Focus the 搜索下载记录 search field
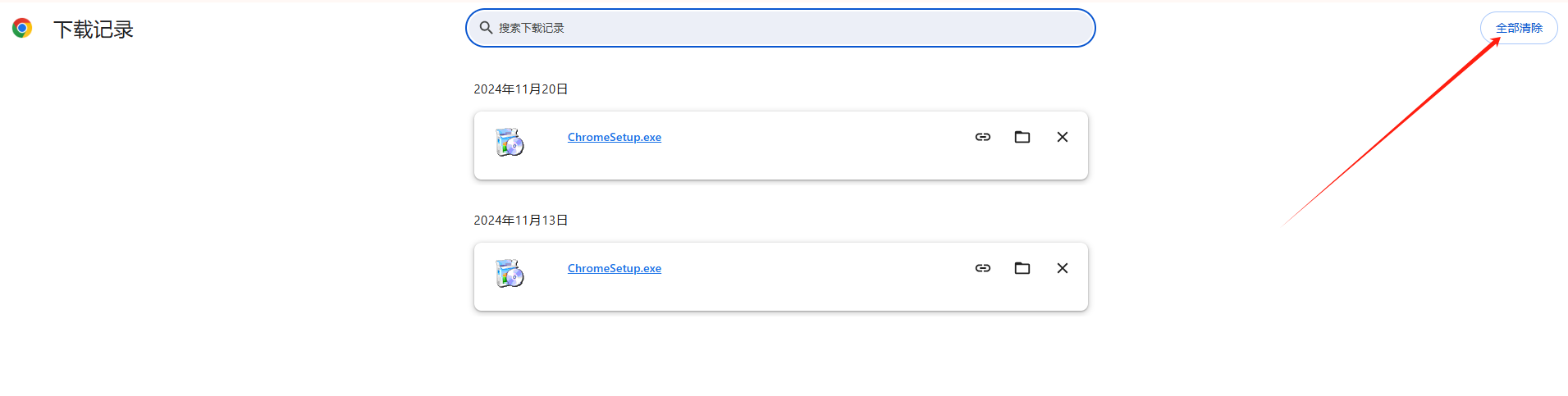Screen dimensions: 1568x396 (780, 28)
